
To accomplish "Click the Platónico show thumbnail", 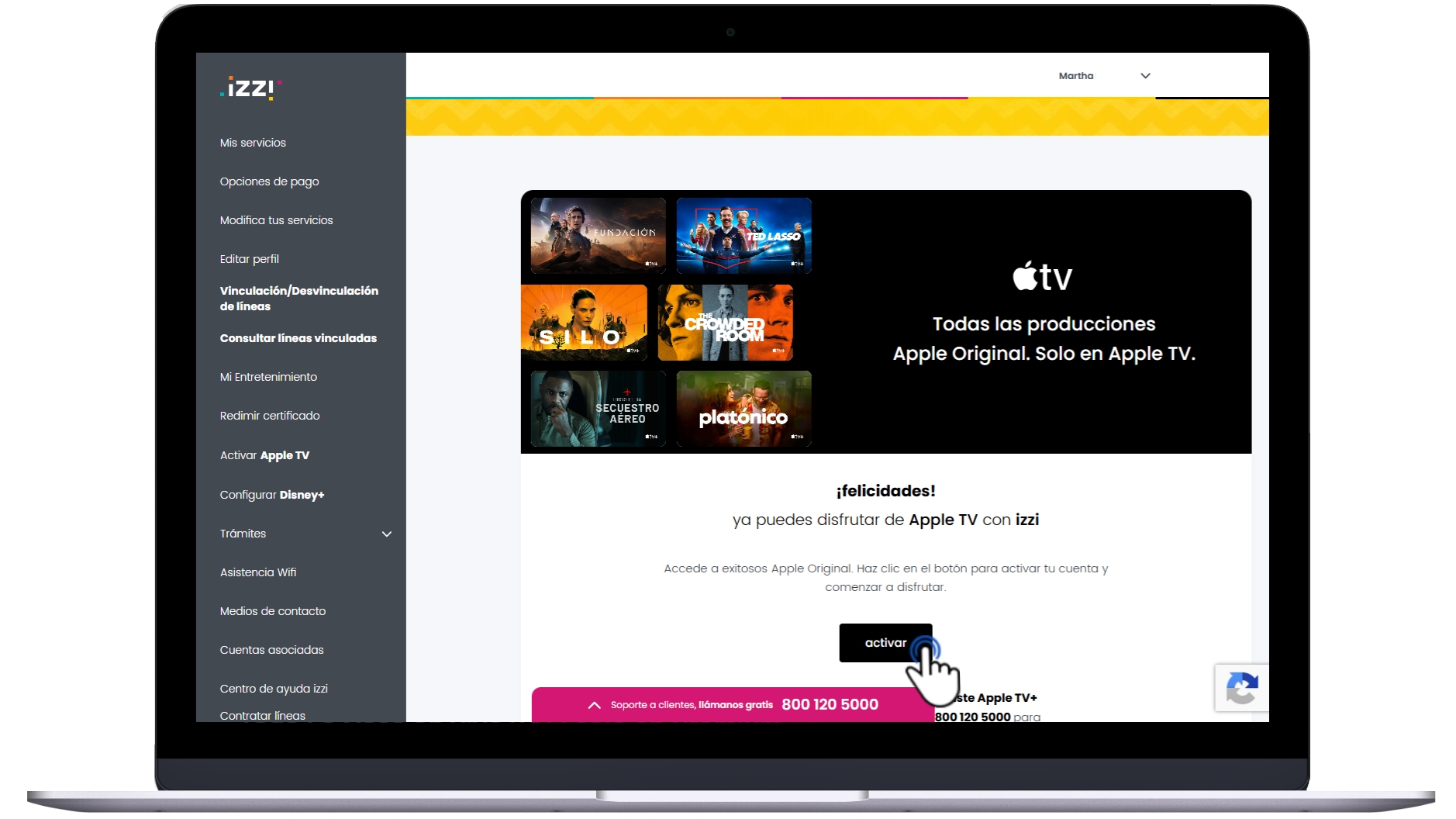I will click(x=744, y=409).
